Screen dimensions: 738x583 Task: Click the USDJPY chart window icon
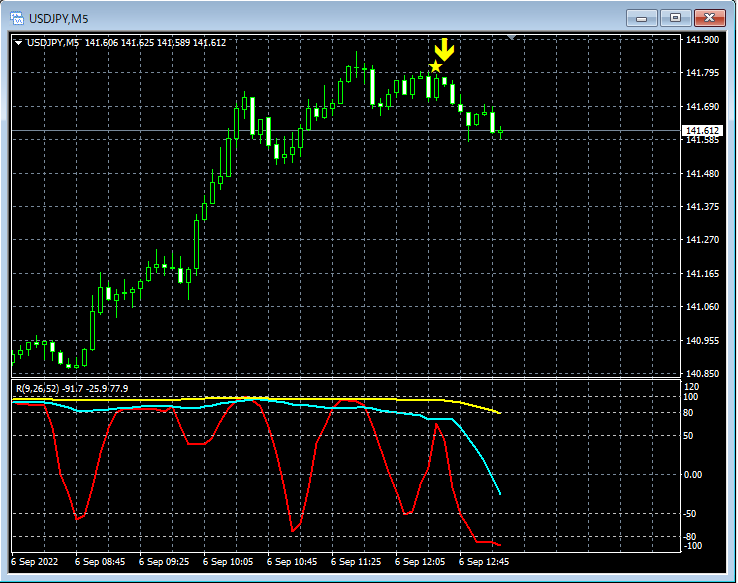pos(17,18)
